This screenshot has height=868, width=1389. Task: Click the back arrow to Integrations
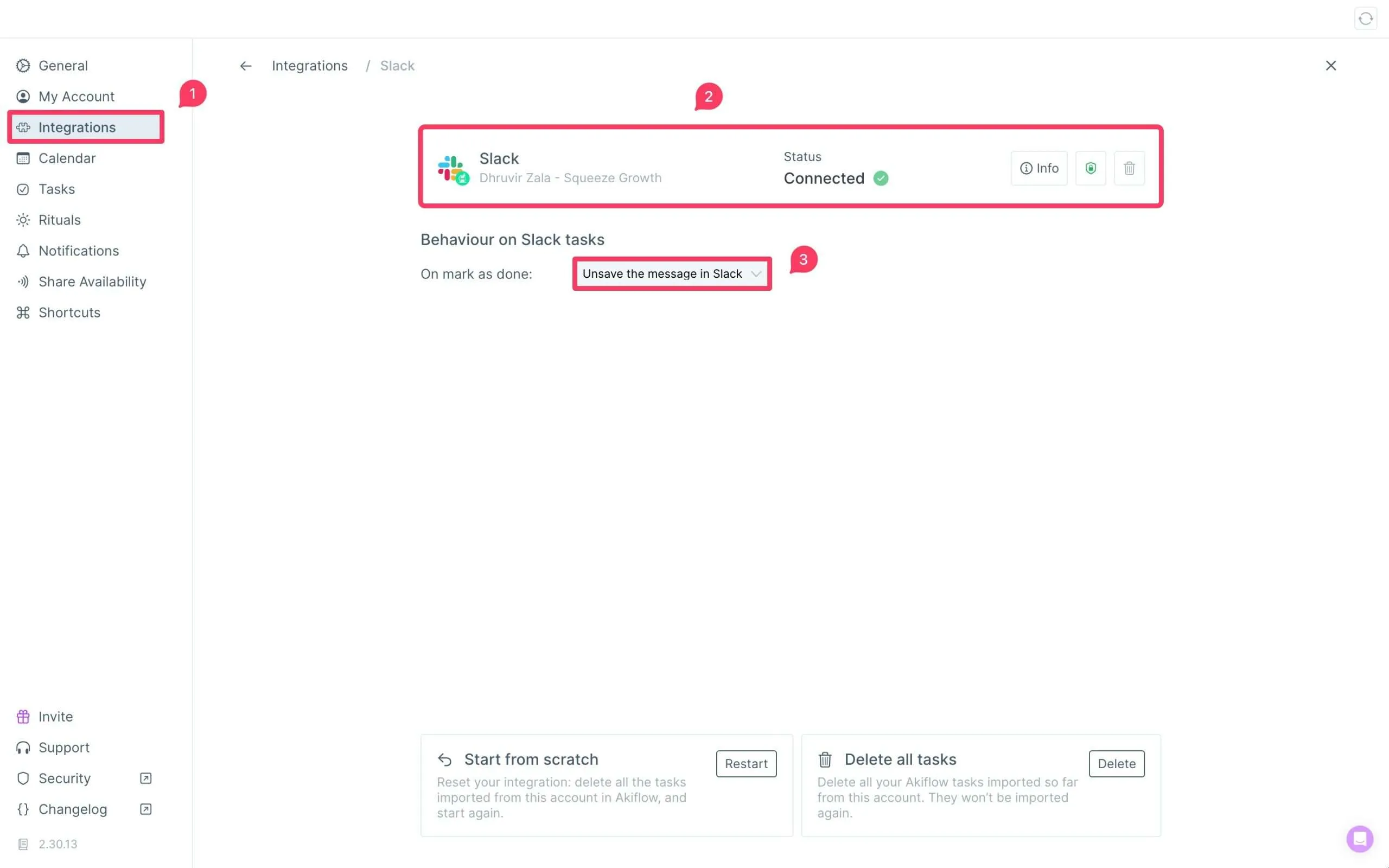pos(246,66)
